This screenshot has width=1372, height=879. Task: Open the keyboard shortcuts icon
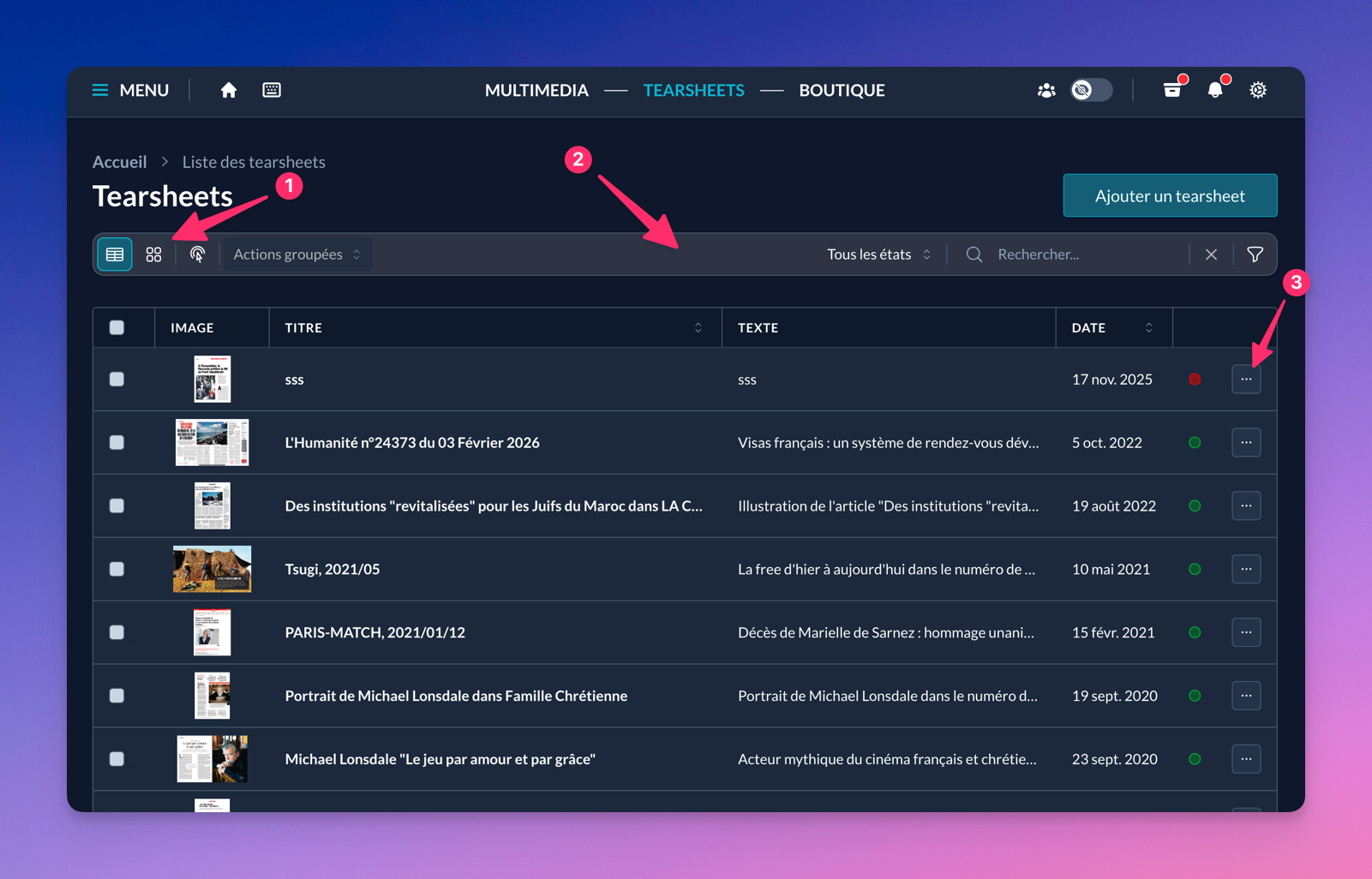(272, 90)
